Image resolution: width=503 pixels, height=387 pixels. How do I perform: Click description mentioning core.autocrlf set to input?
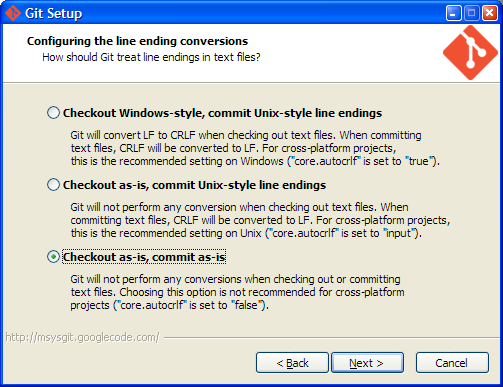coord(260,220)
